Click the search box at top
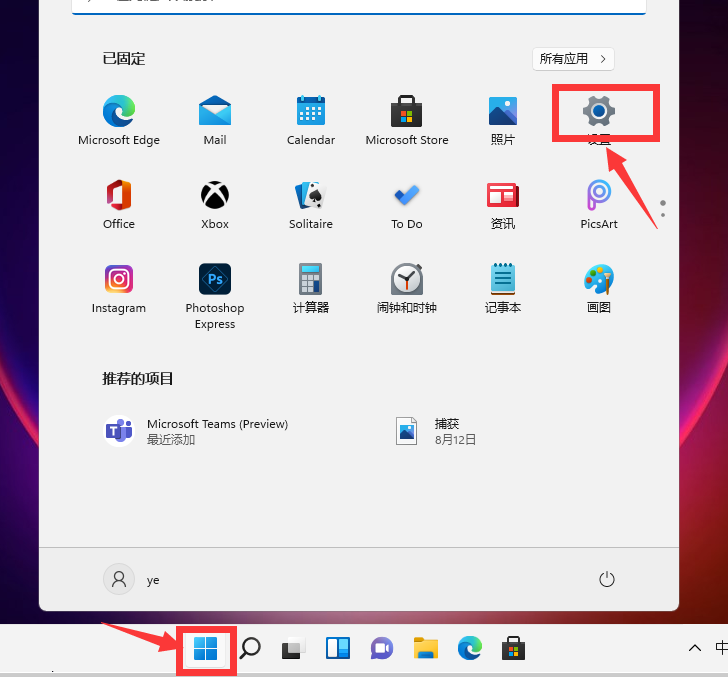 point(359,6)
